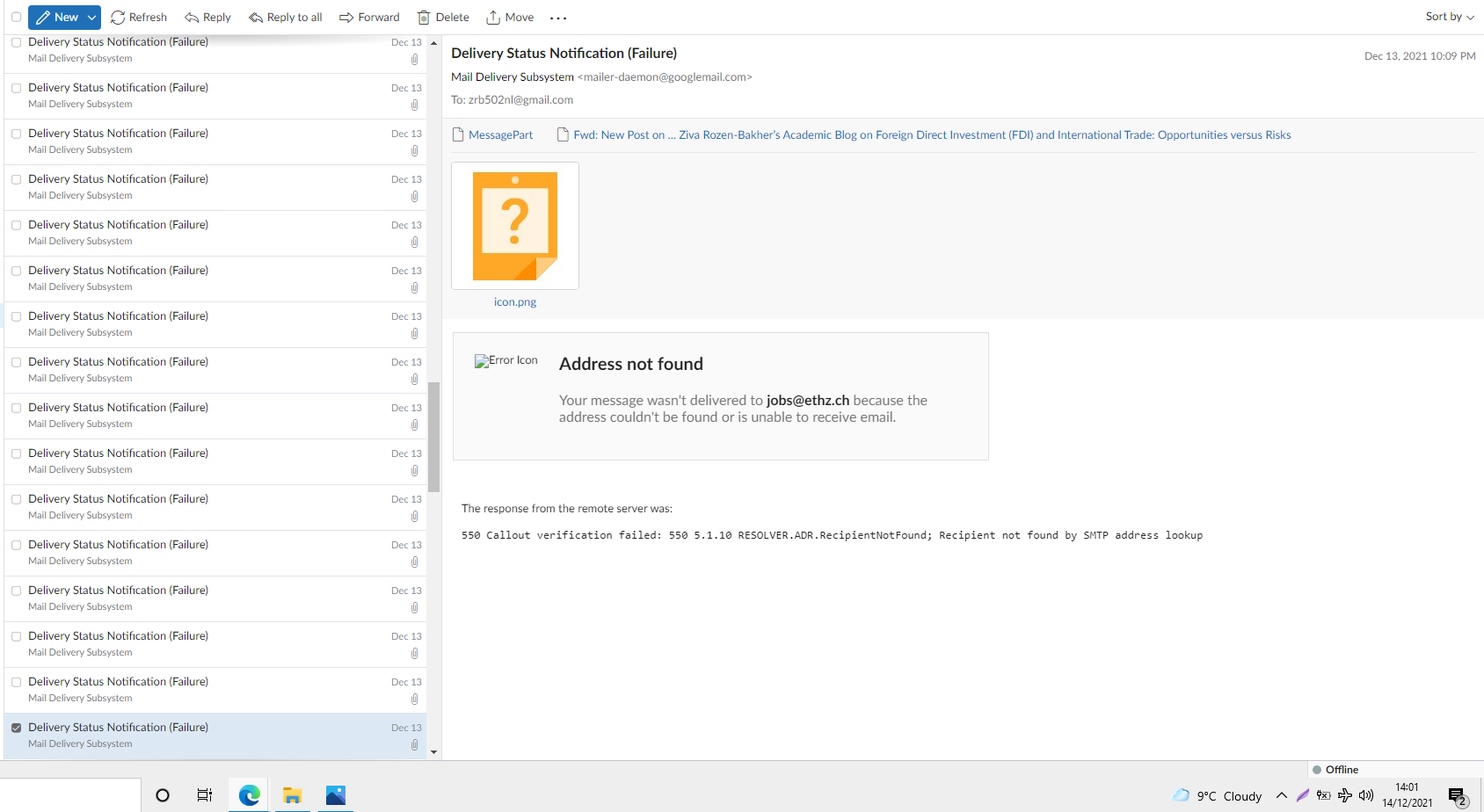Click the purple feather tray icon
The image size is (1484, 812).
pos(1303,795)
